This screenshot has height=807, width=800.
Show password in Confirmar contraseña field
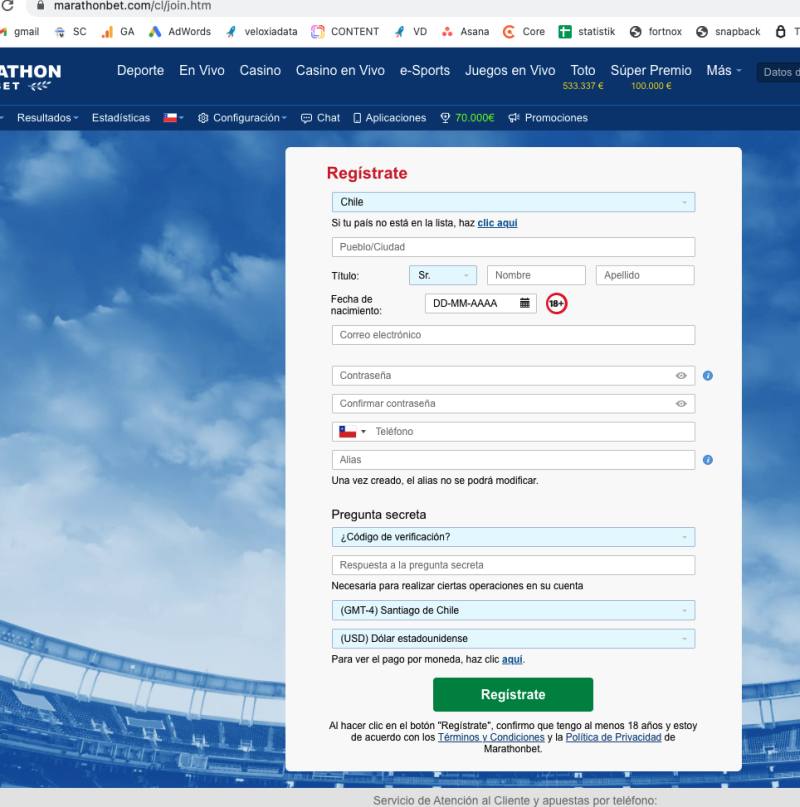point(681,404)
